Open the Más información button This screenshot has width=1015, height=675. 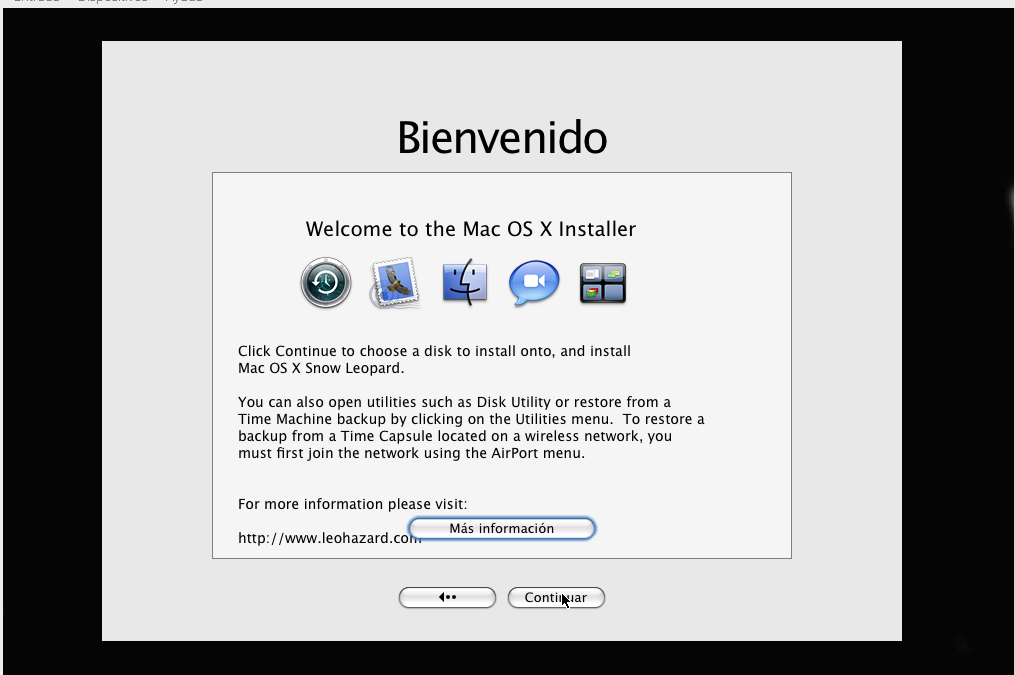(x=502, y=529)
